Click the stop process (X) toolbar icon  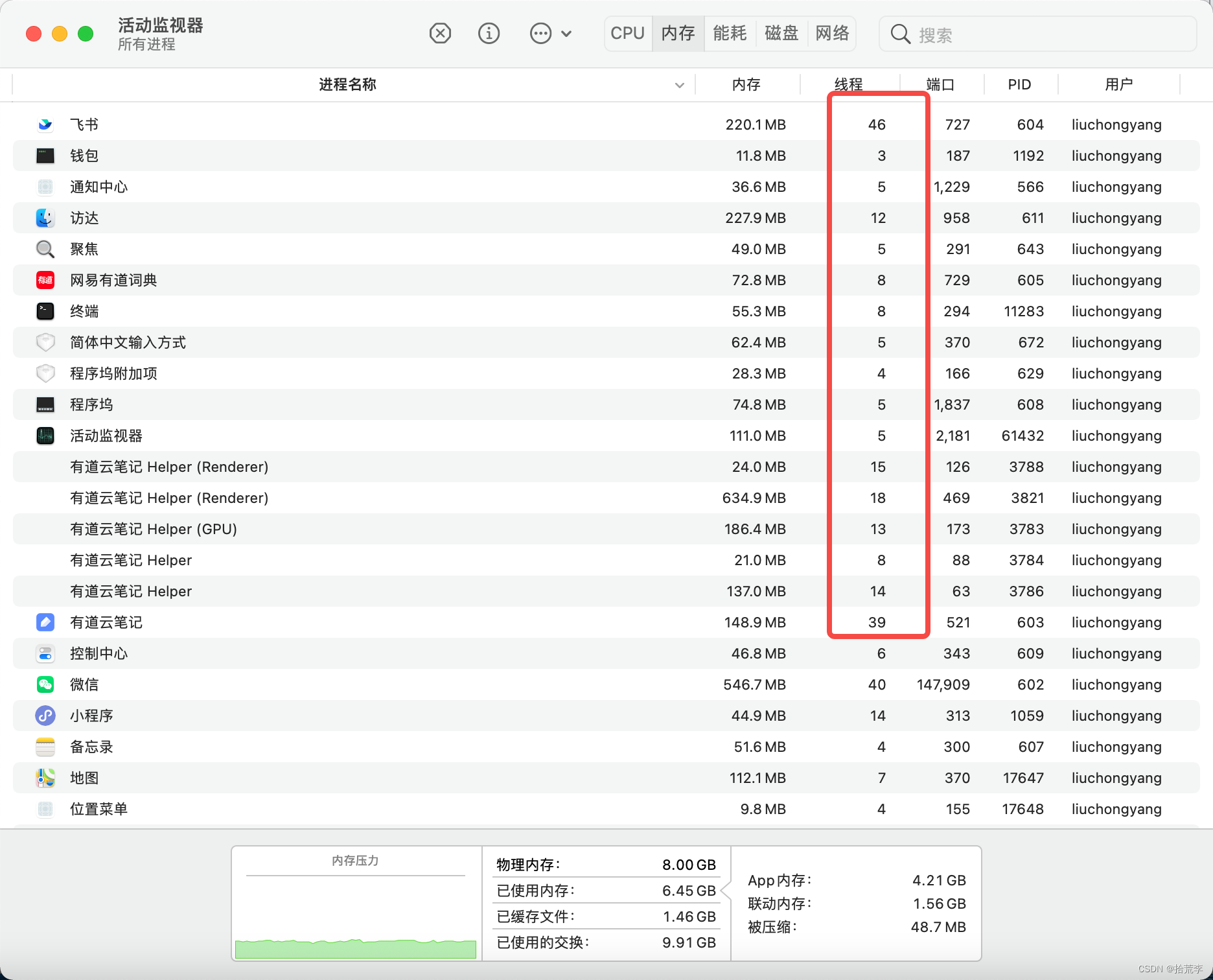(x=440, y=33)
